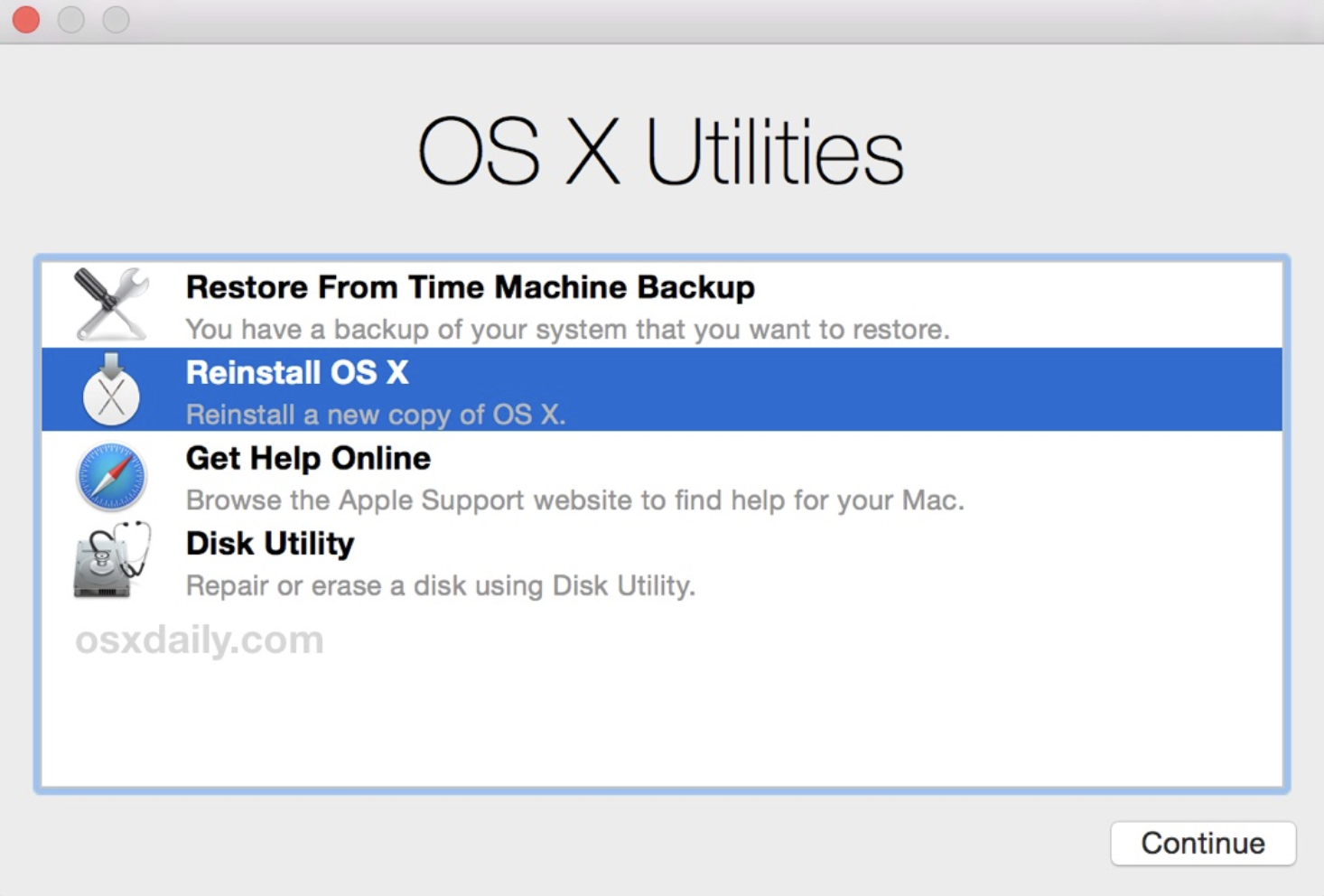Click the Repair or erase a disk text
This screenshot has height=896, width=1324.
(440, 585)
